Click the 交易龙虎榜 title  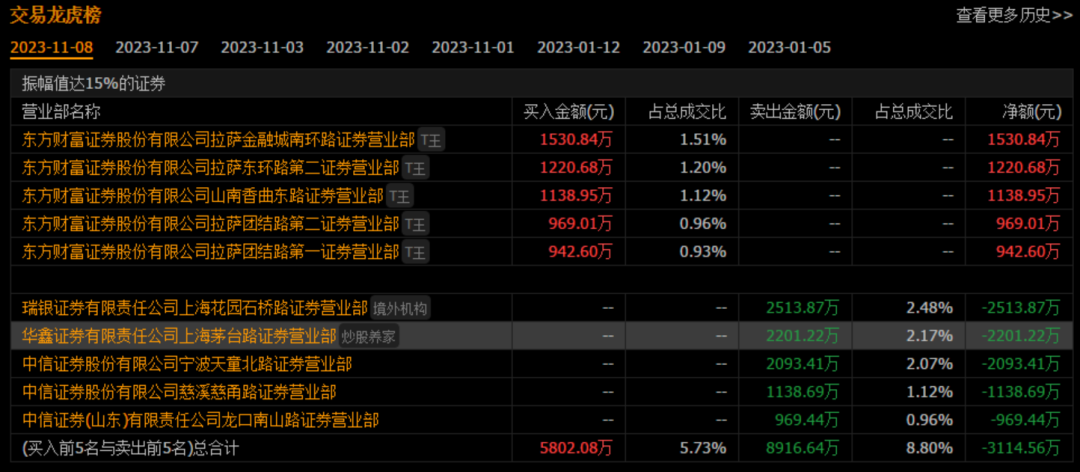coord(54,15)
